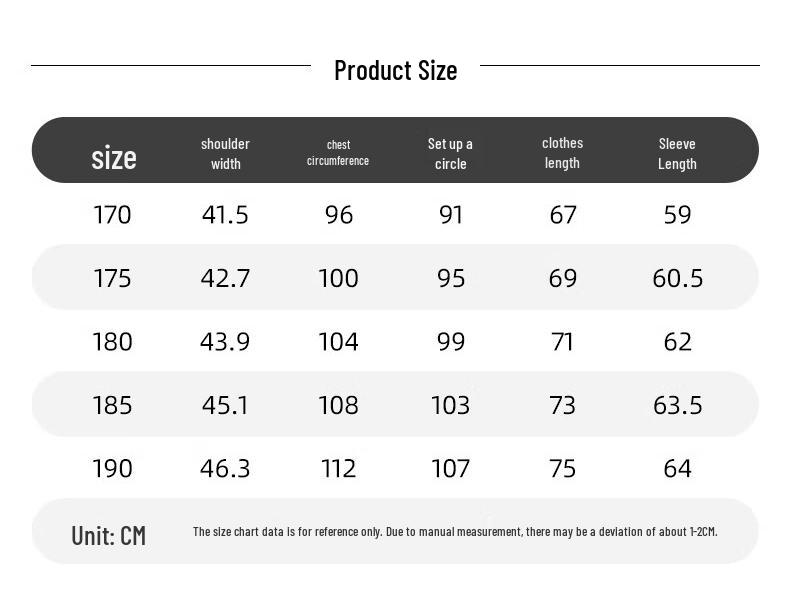Screen dimensions: 790x593
Task: Click the 'clothes length' column header
Action: coord(562,153)
